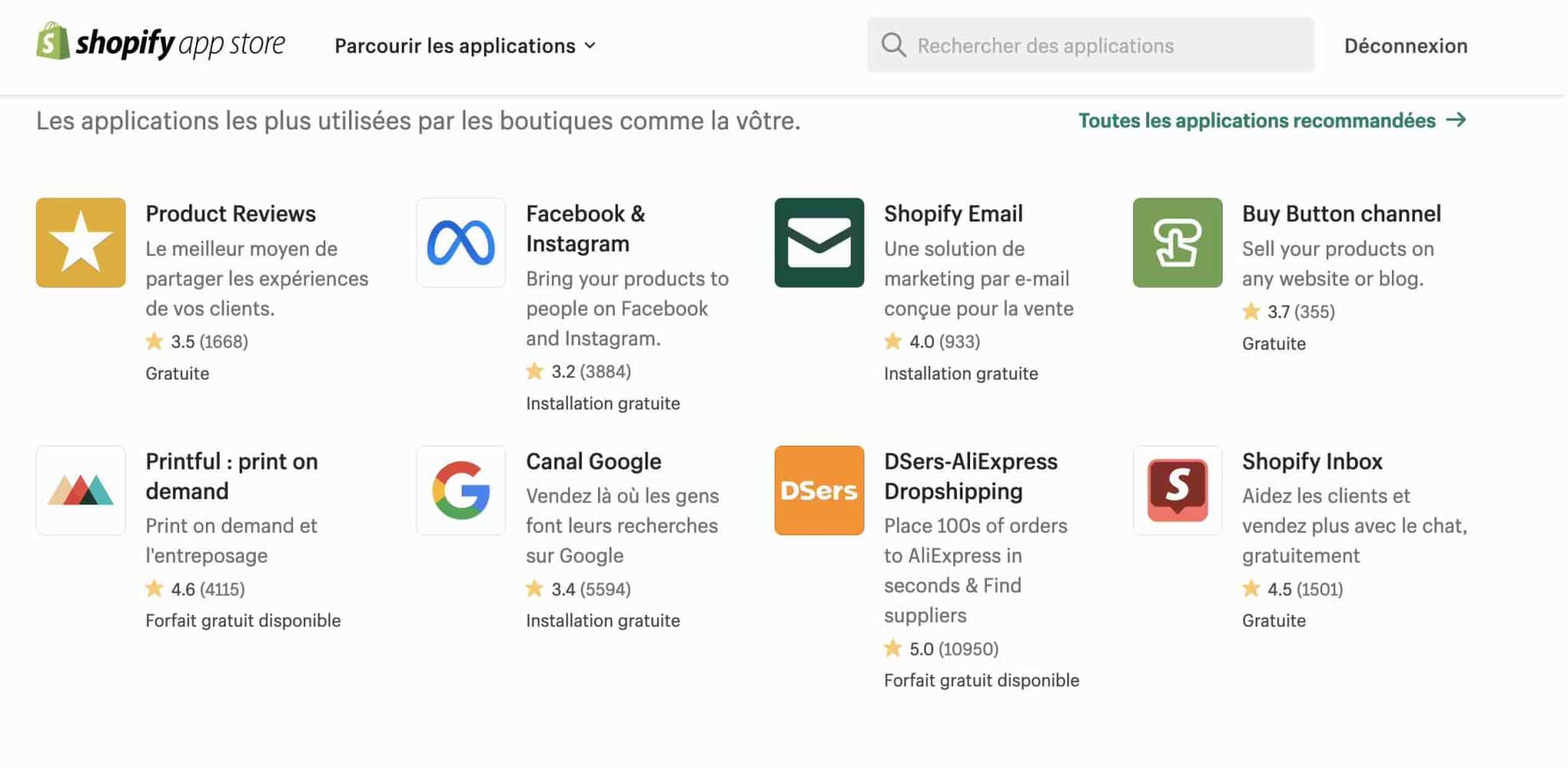Click the Shopify Email rating star

point(893,341)
